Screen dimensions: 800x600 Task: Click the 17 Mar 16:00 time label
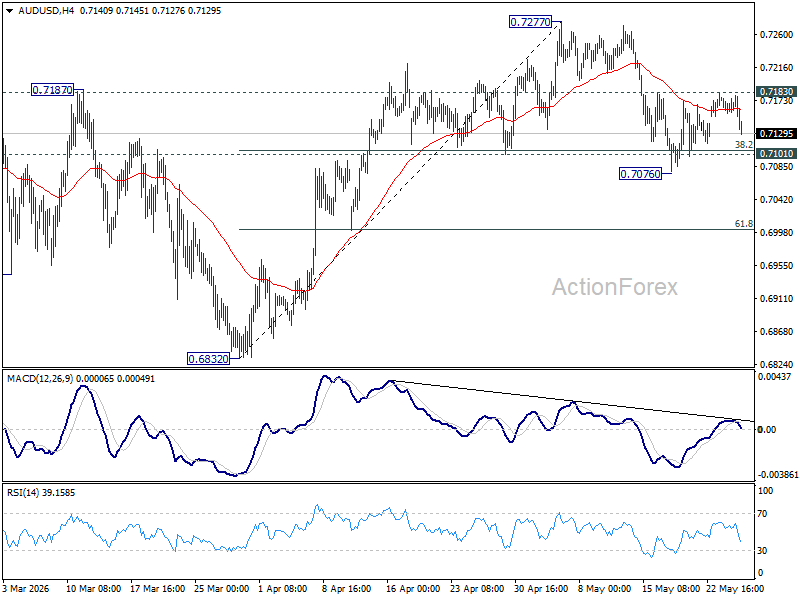point(158,589)
